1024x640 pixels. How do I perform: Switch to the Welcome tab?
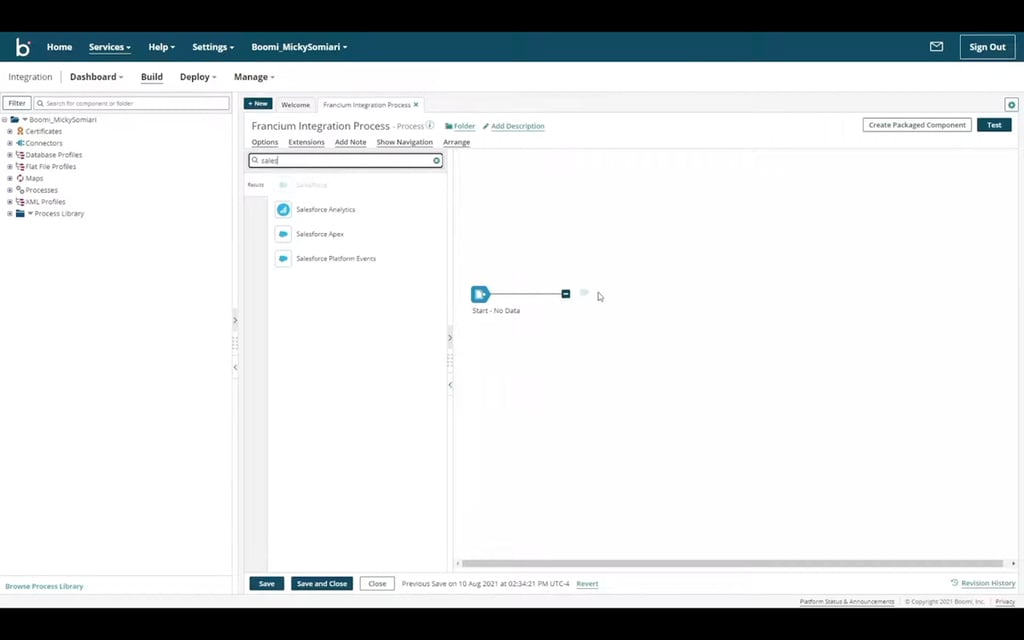pyautogui.click(x=295, y=104)
